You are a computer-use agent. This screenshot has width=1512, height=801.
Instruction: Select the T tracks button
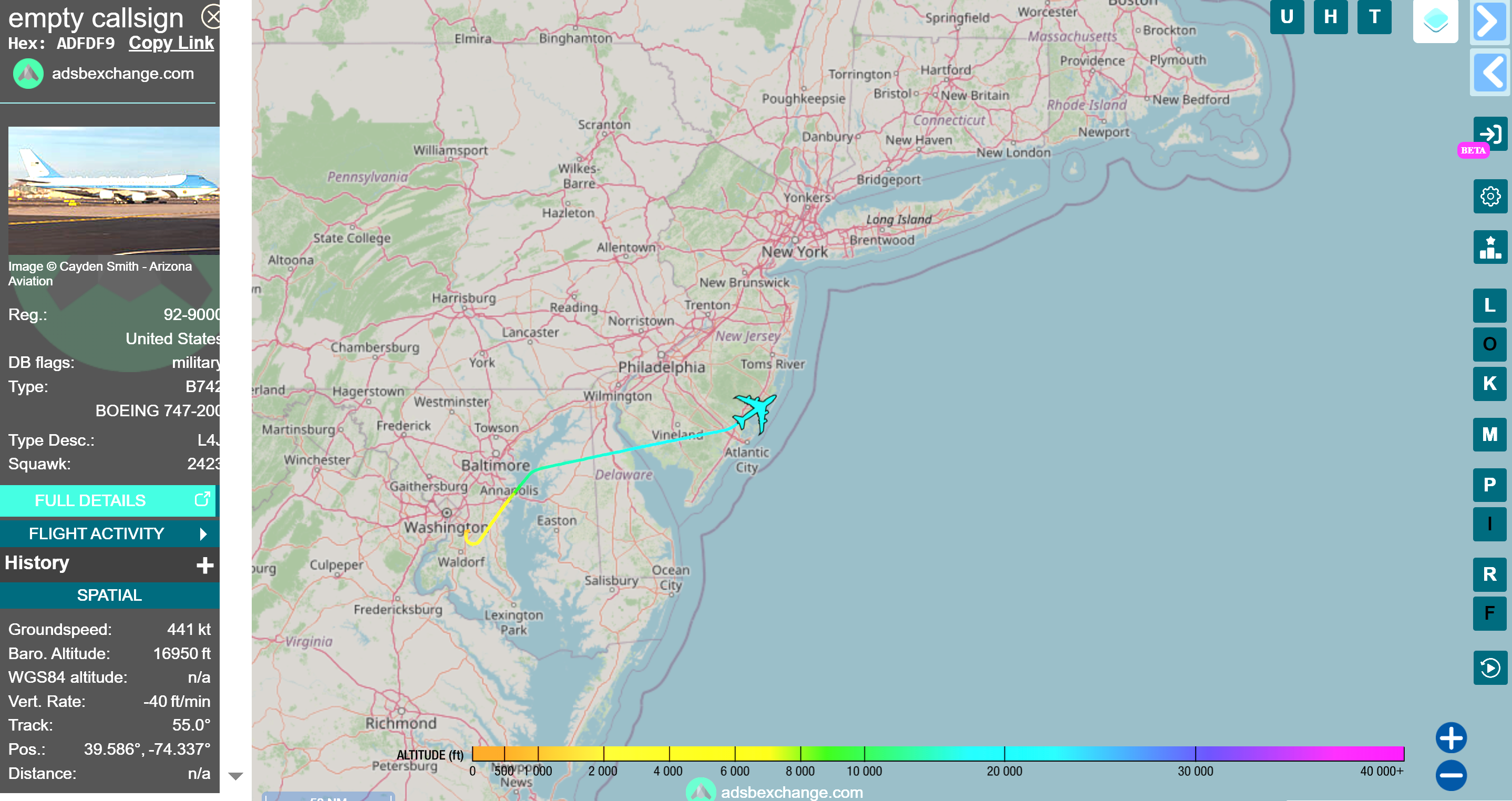[1374, 17]
